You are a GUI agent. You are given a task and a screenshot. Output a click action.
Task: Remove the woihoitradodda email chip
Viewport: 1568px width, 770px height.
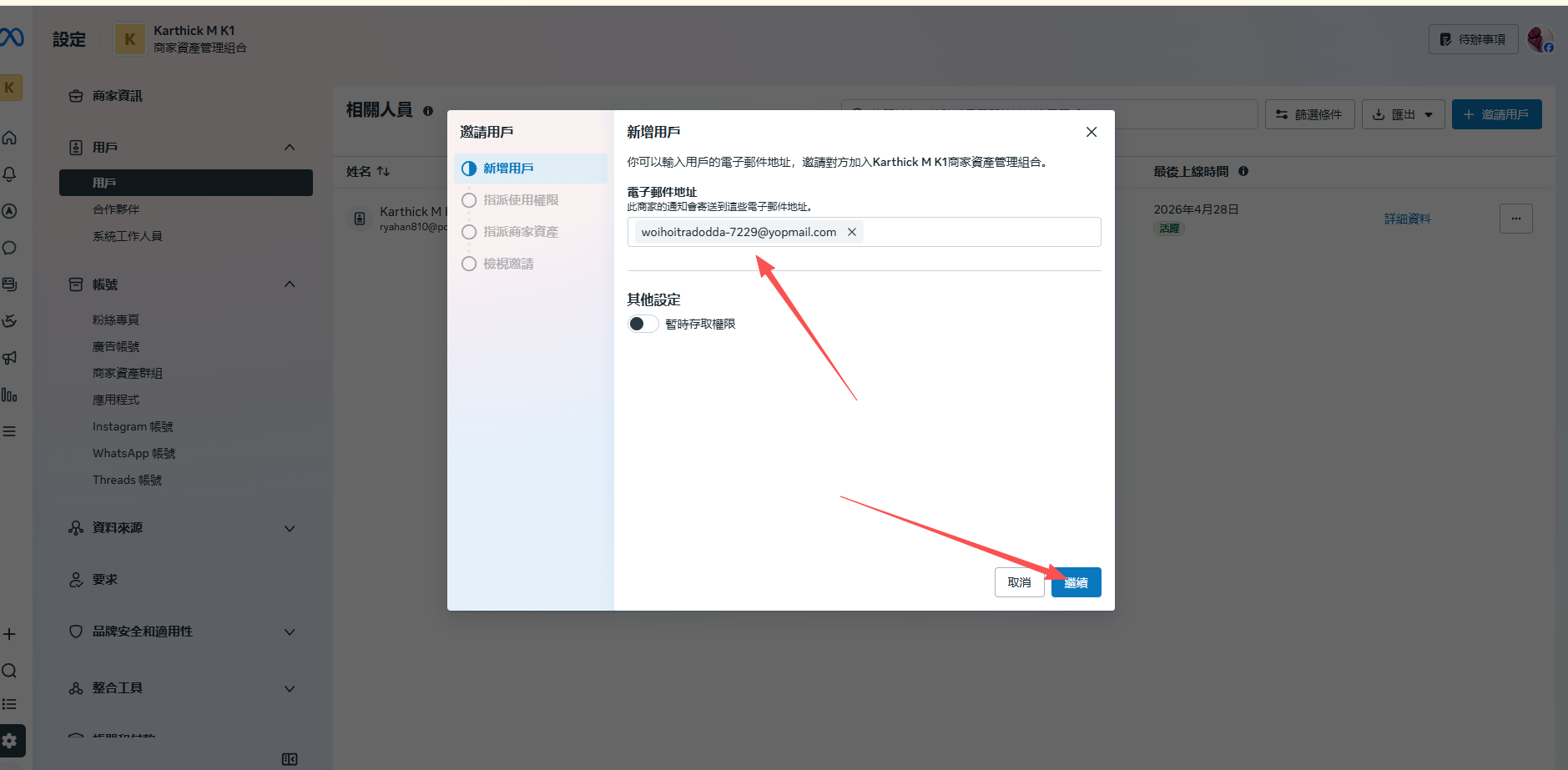click(852, 232)
